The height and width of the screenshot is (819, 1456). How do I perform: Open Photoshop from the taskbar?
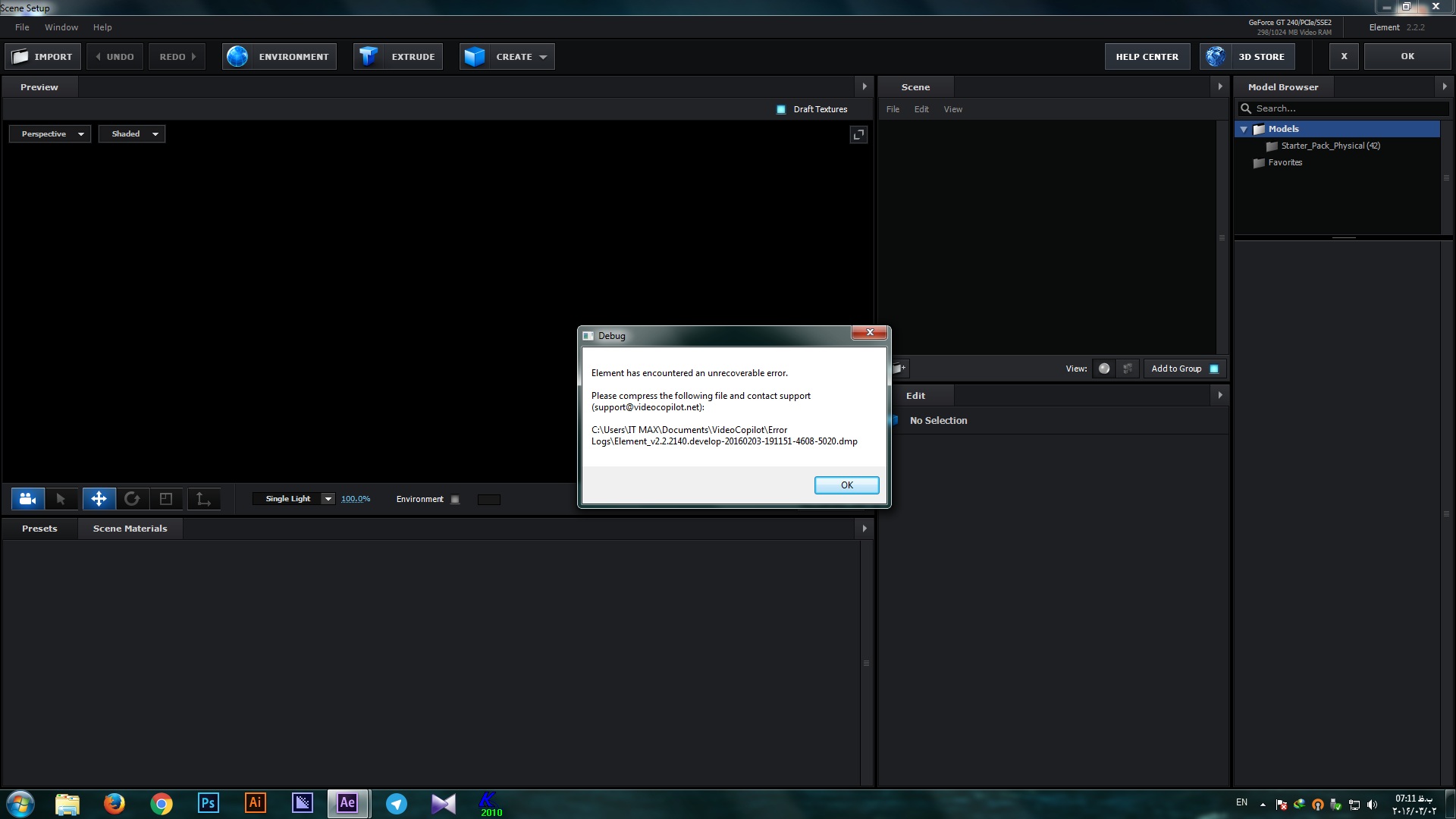(x=208, y=803)
